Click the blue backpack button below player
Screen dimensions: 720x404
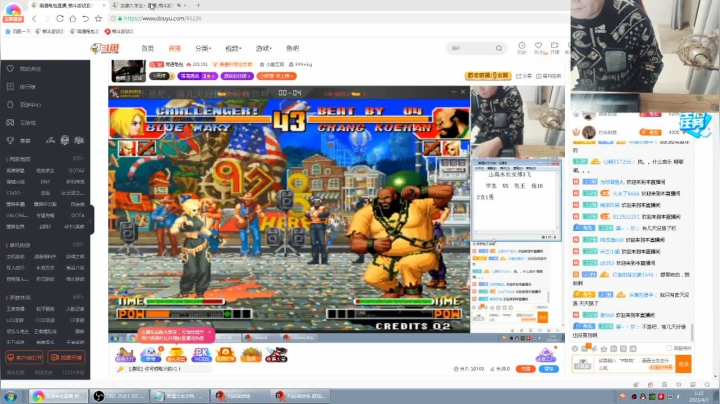pyautogui.click(x=549, y=369)
